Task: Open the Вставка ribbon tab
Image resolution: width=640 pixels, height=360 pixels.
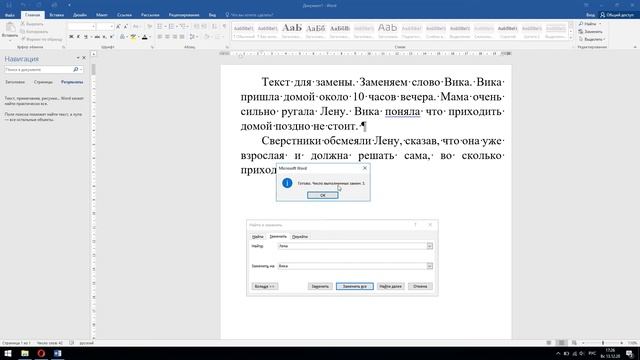Action: coord(56,15)
